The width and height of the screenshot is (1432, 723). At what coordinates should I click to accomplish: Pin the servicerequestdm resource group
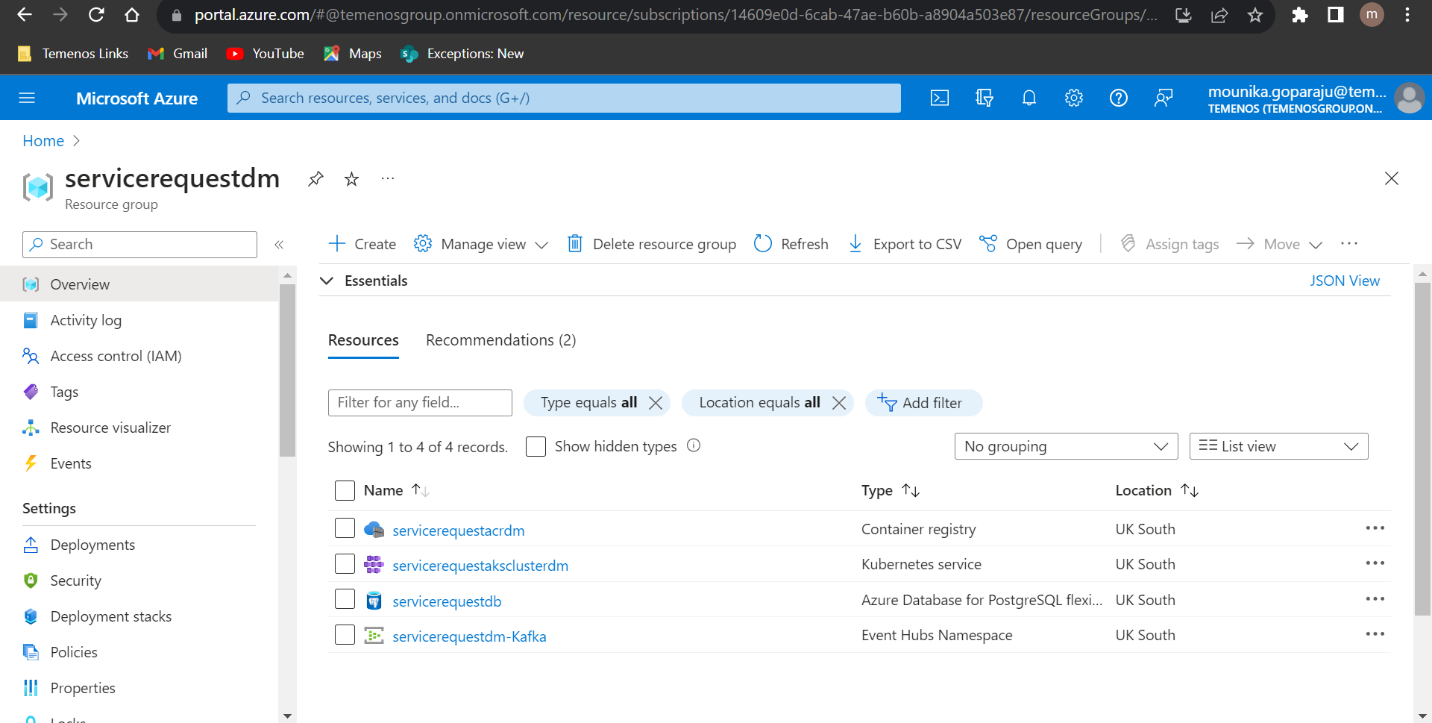coord(316,179)
